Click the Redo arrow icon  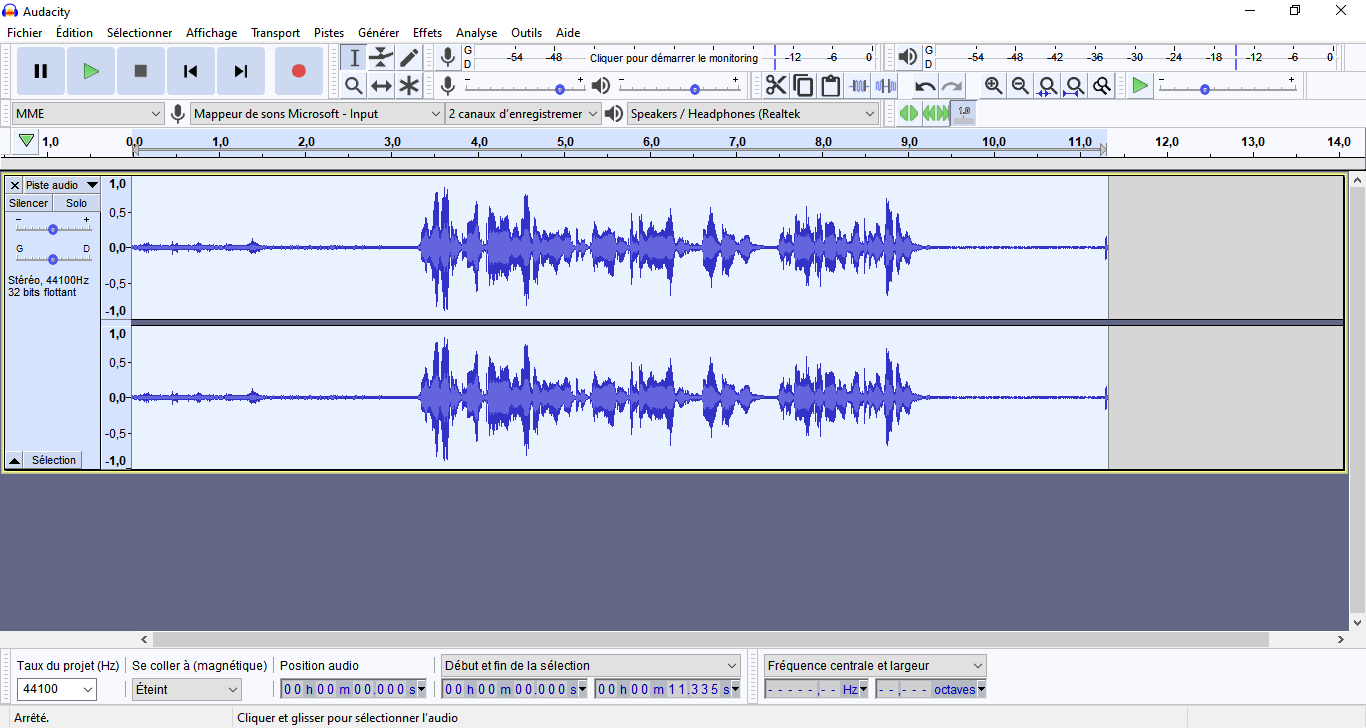[x=952, y=86]
